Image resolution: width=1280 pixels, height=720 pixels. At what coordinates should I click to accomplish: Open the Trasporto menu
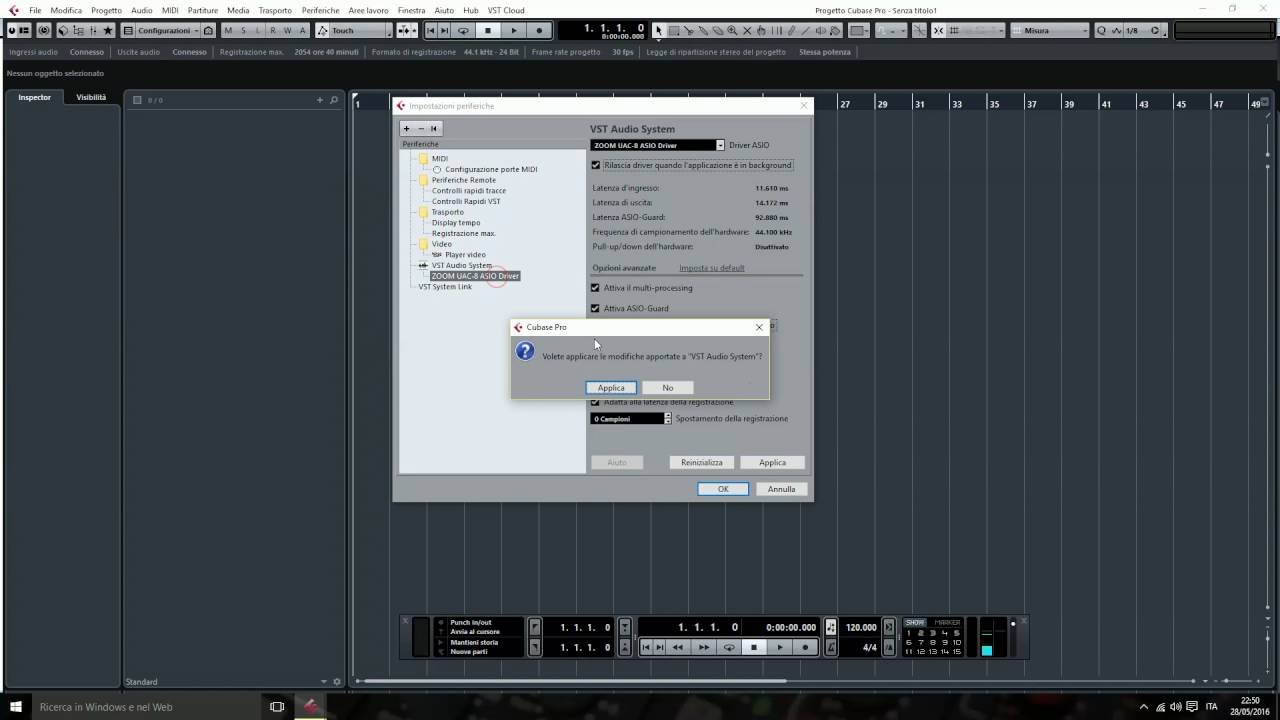tap(275, 10)
